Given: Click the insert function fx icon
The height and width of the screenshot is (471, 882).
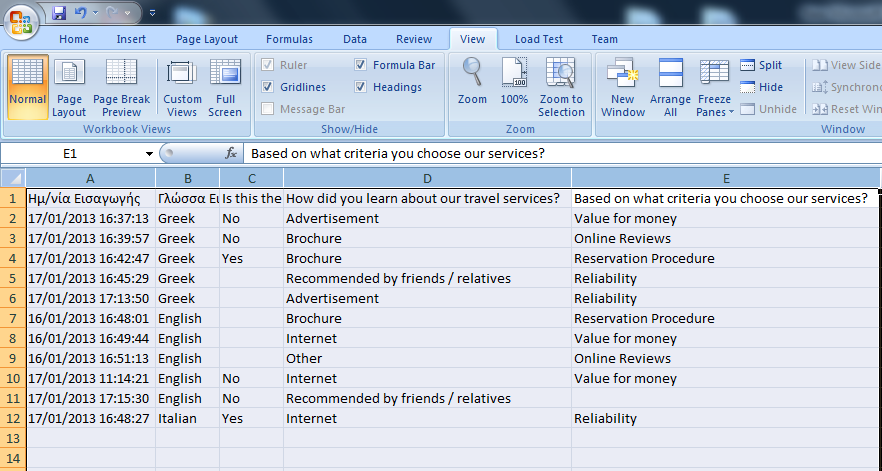Looking at the screenshot, I should 231,153.
